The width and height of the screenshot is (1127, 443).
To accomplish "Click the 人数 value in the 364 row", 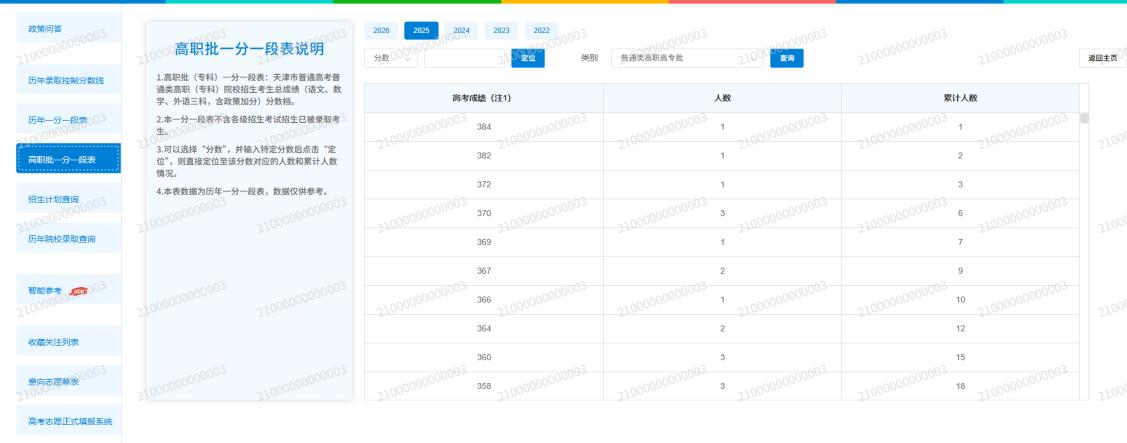I will (x=722, y=329).
